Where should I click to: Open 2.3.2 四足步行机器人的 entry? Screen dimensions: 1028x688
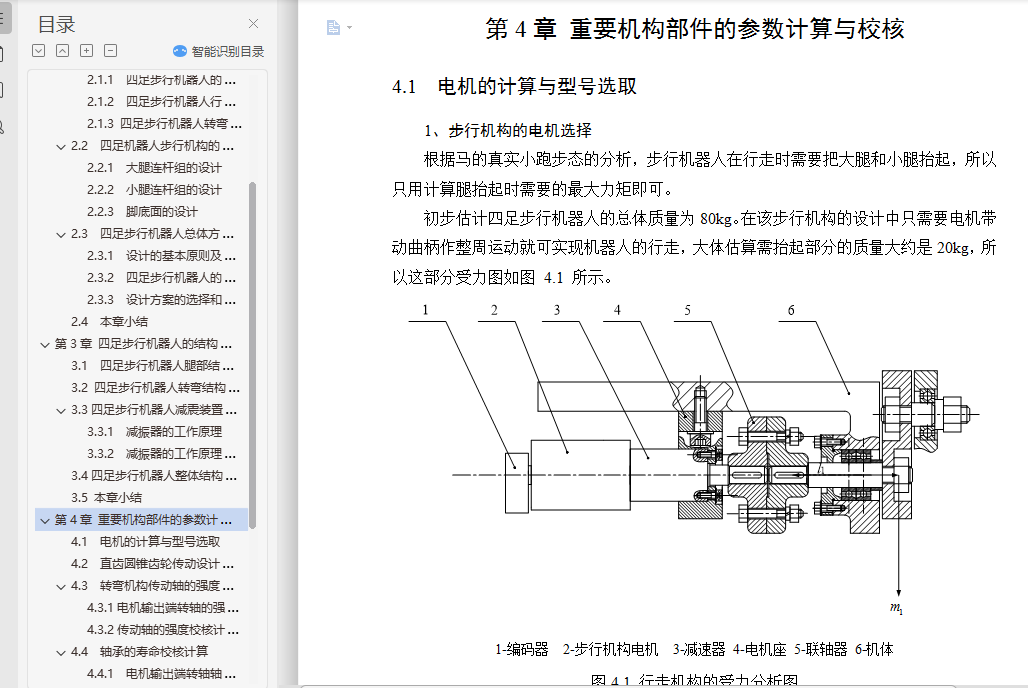click(161, 277)
